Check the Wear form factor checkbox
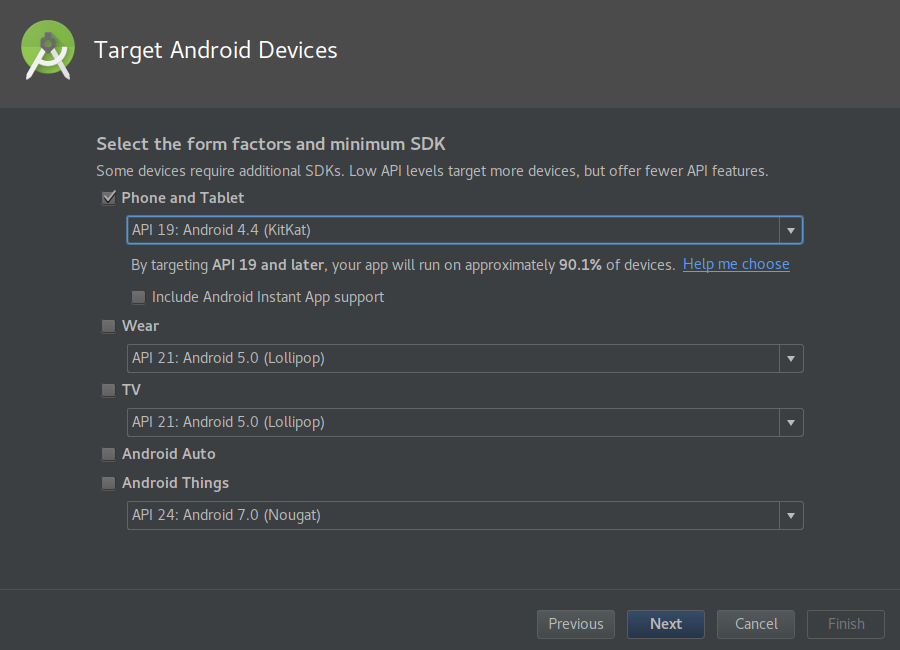Image resolution: width=900 pixels, height=650 pixels. point(108,326)
